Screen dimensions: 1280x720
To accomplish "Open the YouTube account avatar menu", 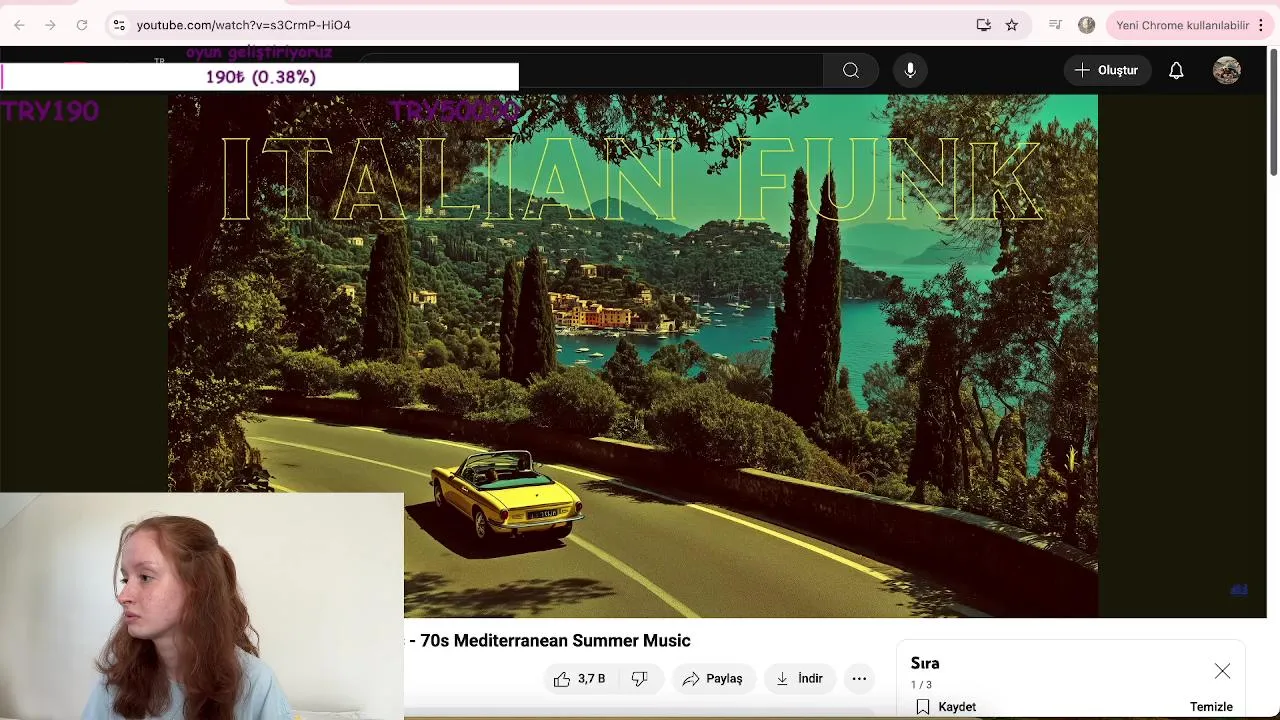I will pos(1227,70).
